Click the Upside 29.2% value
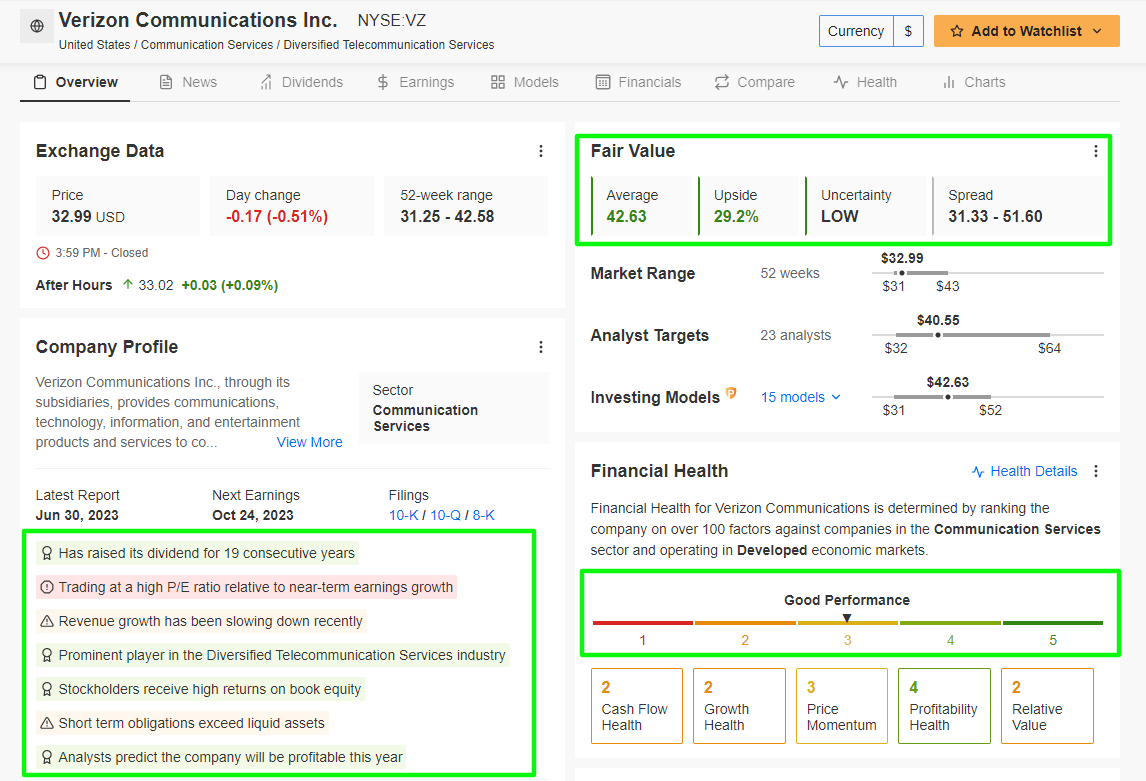This screenshot has height=781, width=1146. pos(736,216)
